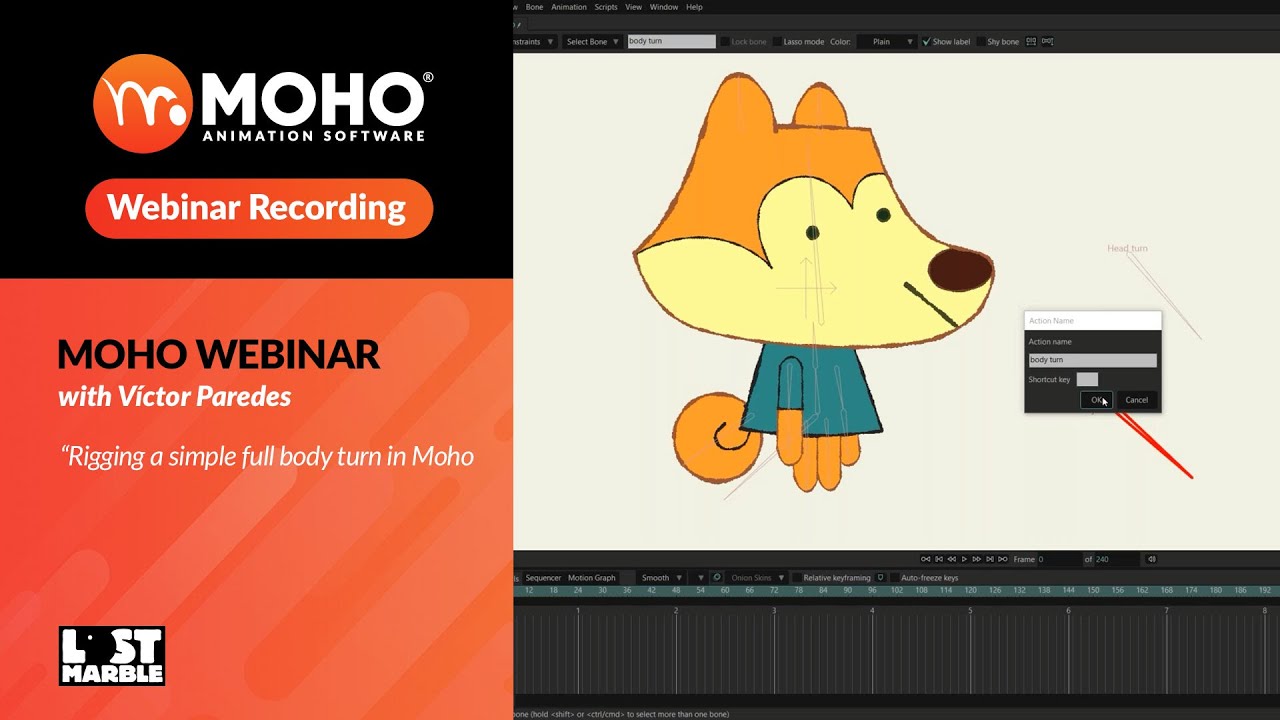Click OK in the Action Name dialog

pyautogui.click(x=1096, y=400)
